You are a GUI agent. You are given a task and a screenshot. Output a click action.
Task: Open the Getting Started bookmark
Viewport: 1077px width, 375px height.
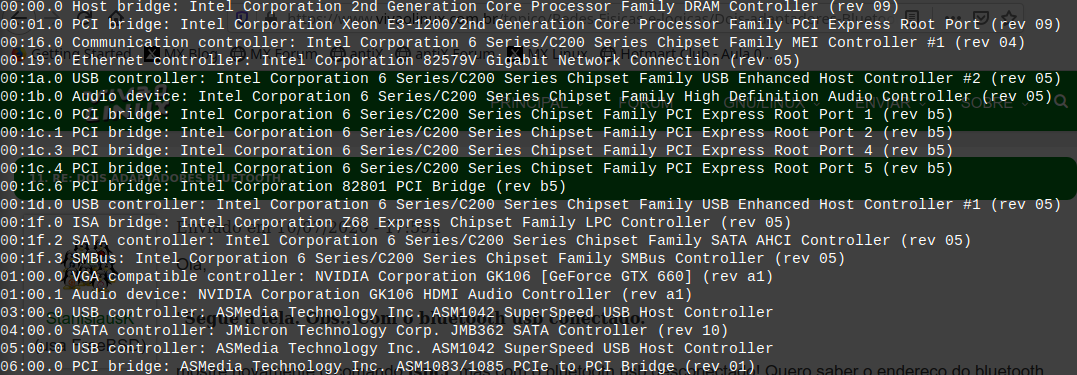tap(73, 53)
